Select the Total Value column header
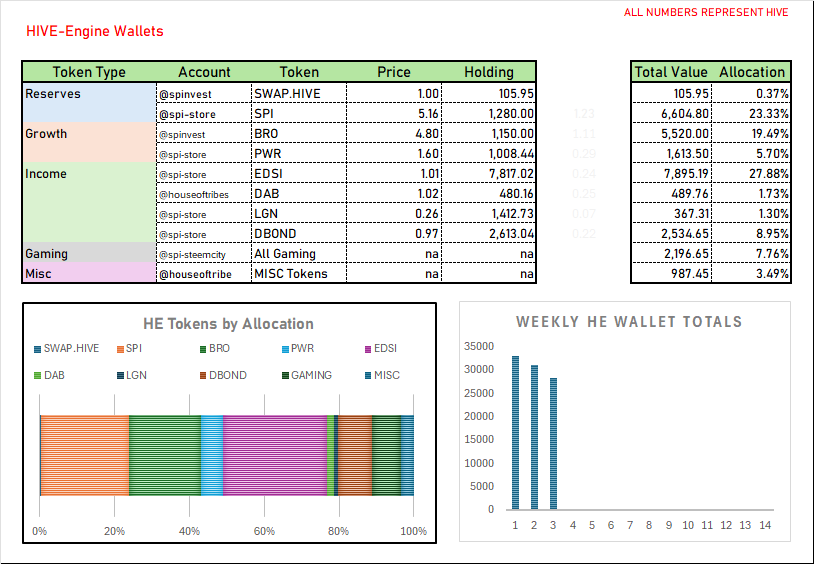814x564 pixels. click(x=671, y=72)
